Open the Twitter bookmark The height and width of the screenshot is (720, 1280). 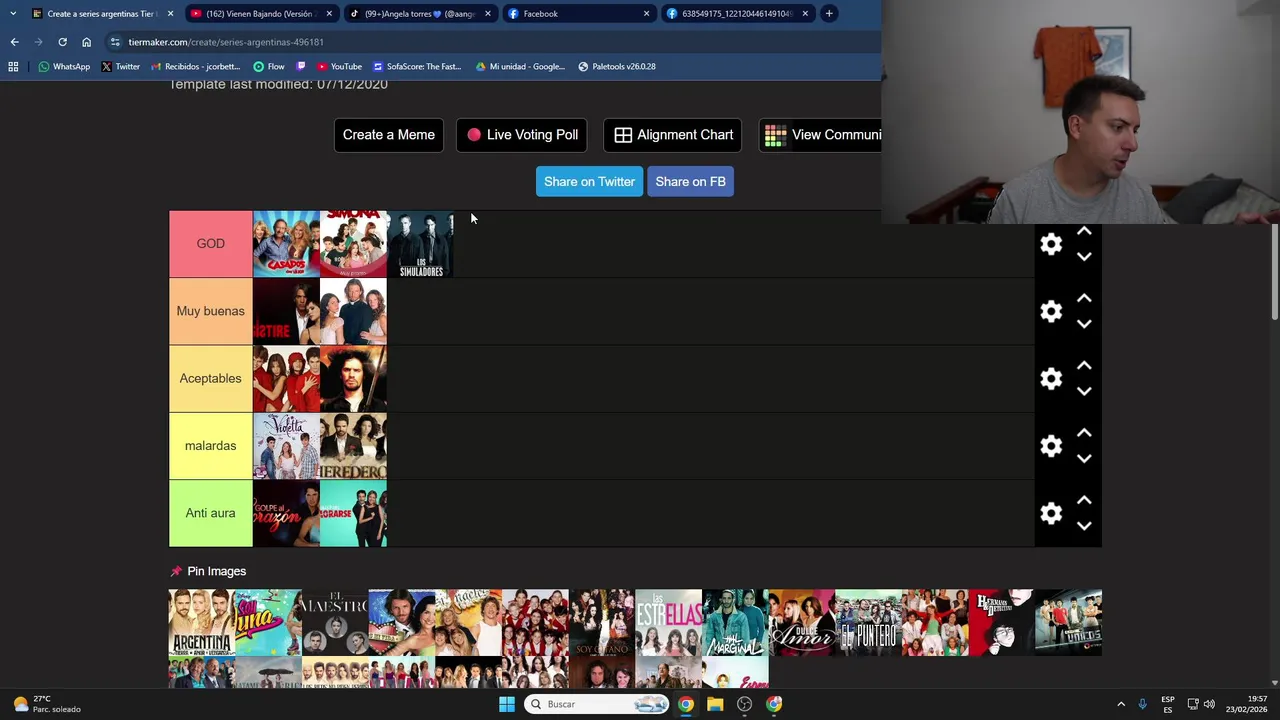click(120, 67)
